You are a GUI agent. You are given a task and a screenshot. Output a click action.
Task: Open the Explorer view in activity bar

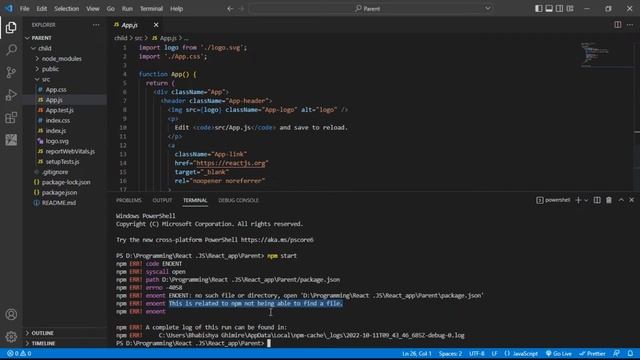[11, 27]
